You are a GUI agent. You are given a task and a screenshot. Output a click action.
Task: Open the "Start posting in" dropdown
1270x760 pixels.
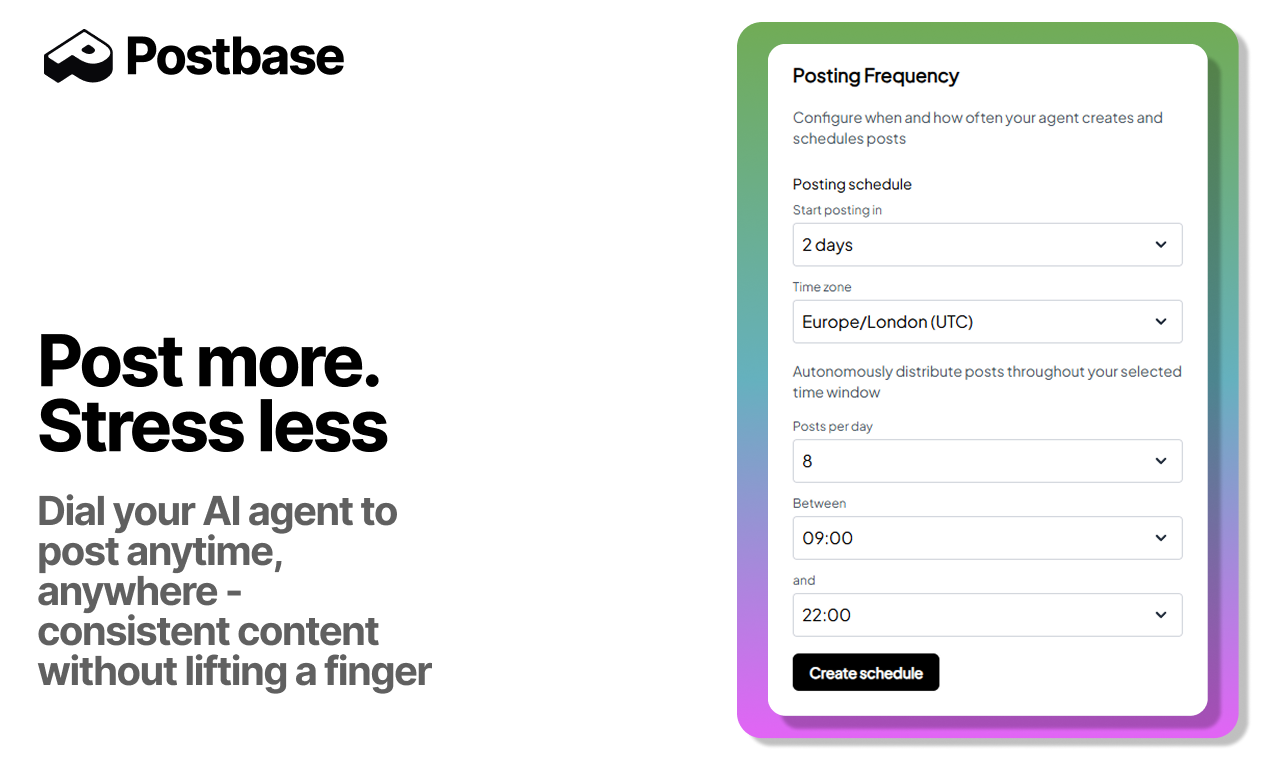[x=987, y=244]
